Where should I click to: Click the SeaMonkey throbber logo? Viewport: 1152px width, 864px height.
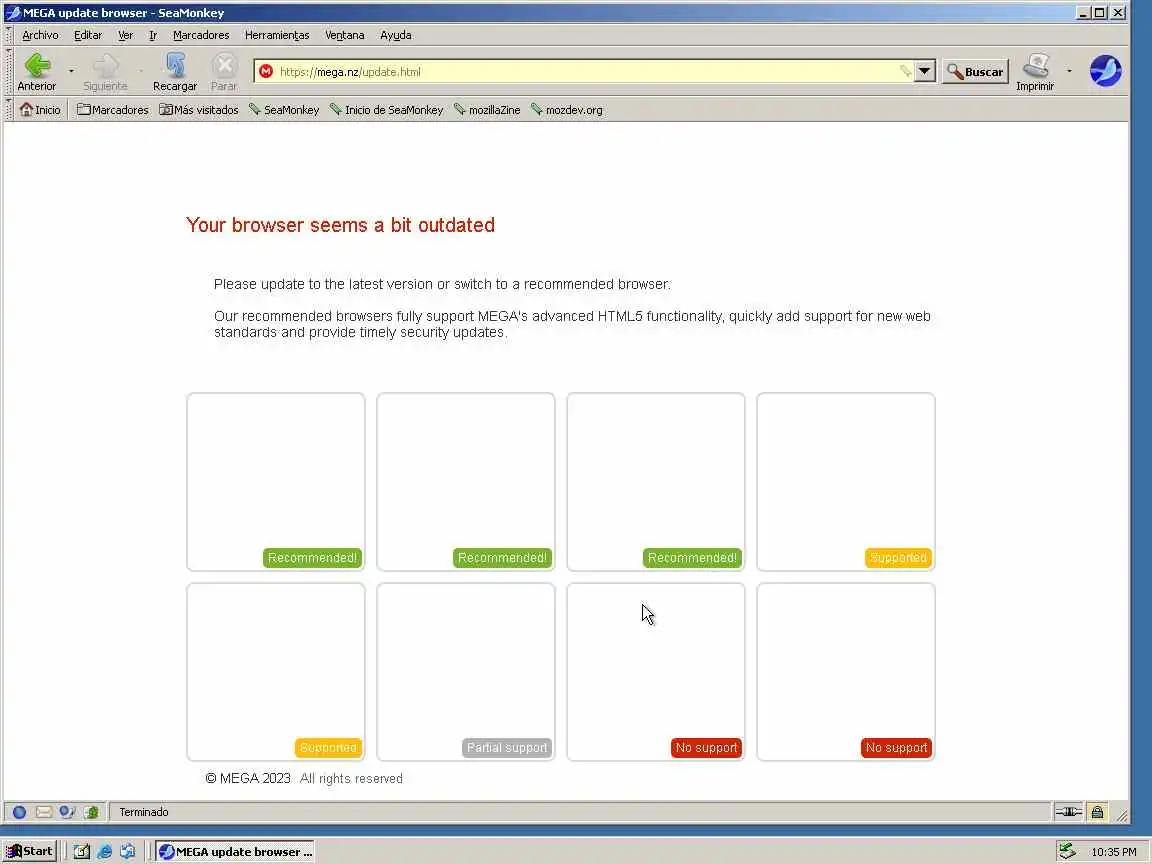coord(1106,71)
